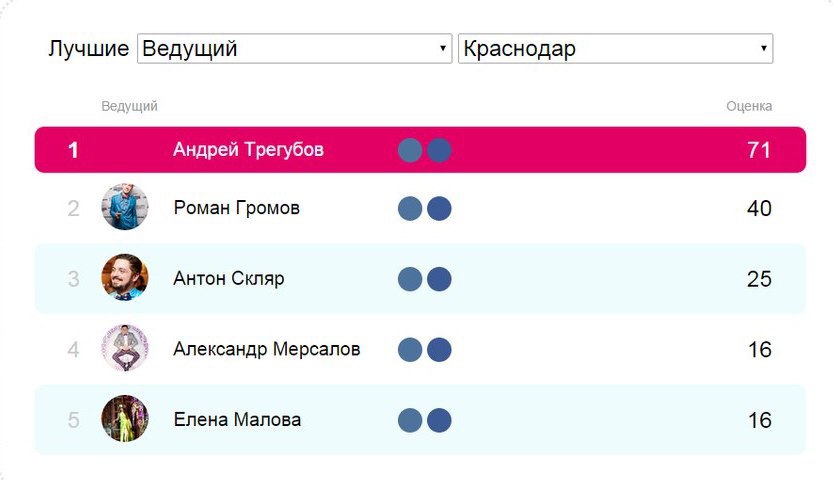Click the Оценка column header

(749, 106)
